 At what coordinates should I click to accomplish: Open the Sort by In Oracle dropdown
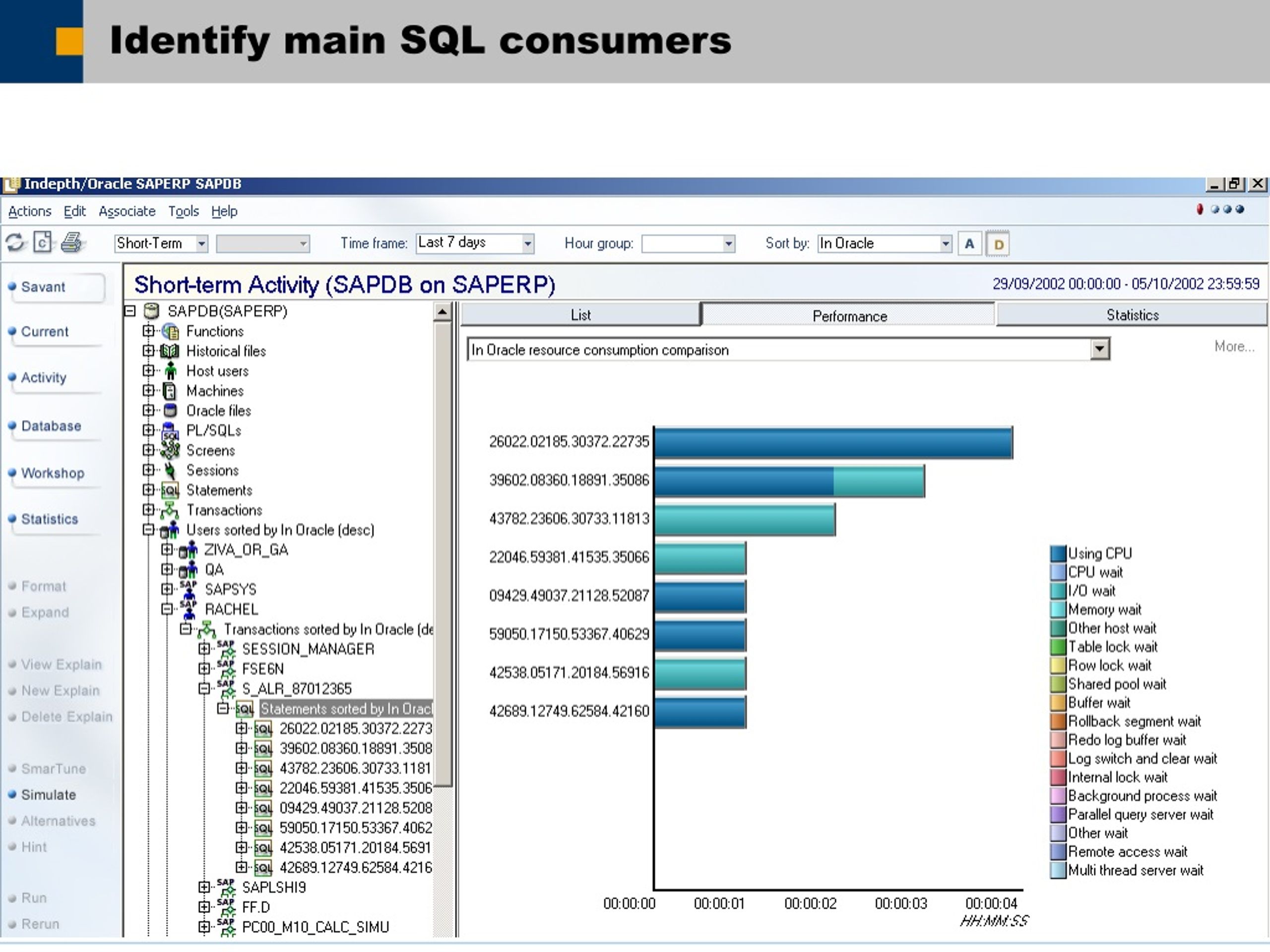click(x=945, y=243)
